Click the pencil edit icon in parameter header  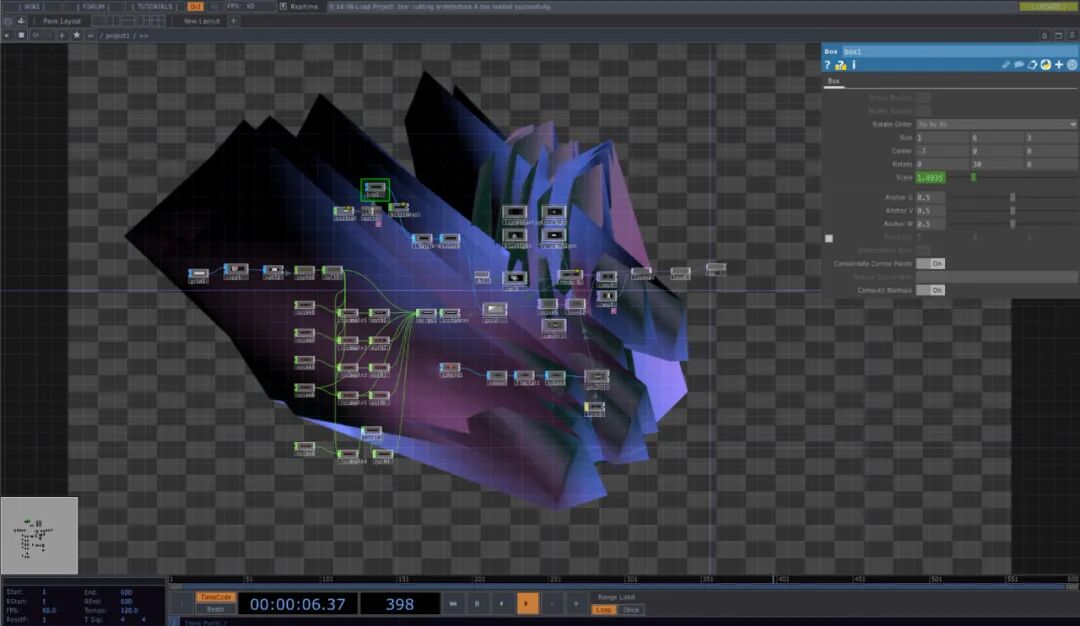click(x=1006, y=65)
